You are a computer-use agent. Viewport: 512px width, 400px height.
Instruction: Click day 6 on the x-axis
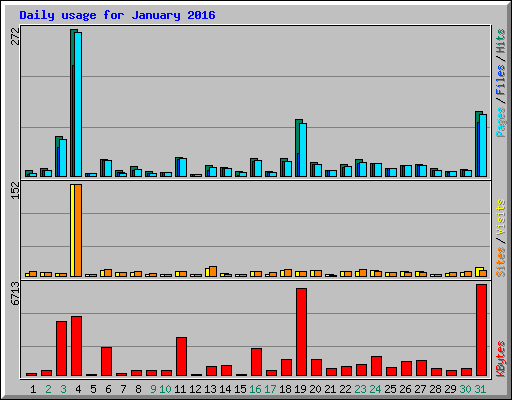pos(108,389)
